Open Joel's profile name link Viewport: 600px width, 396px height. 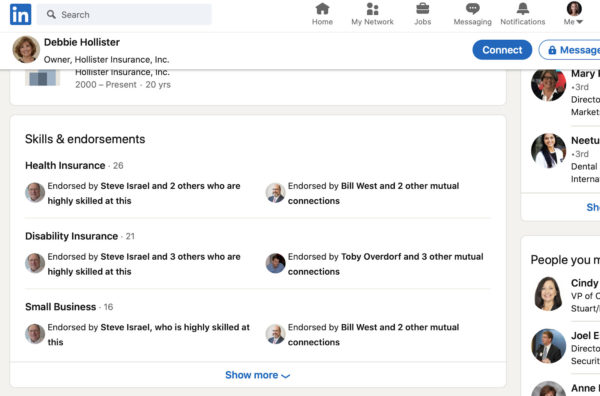(585, 336)
